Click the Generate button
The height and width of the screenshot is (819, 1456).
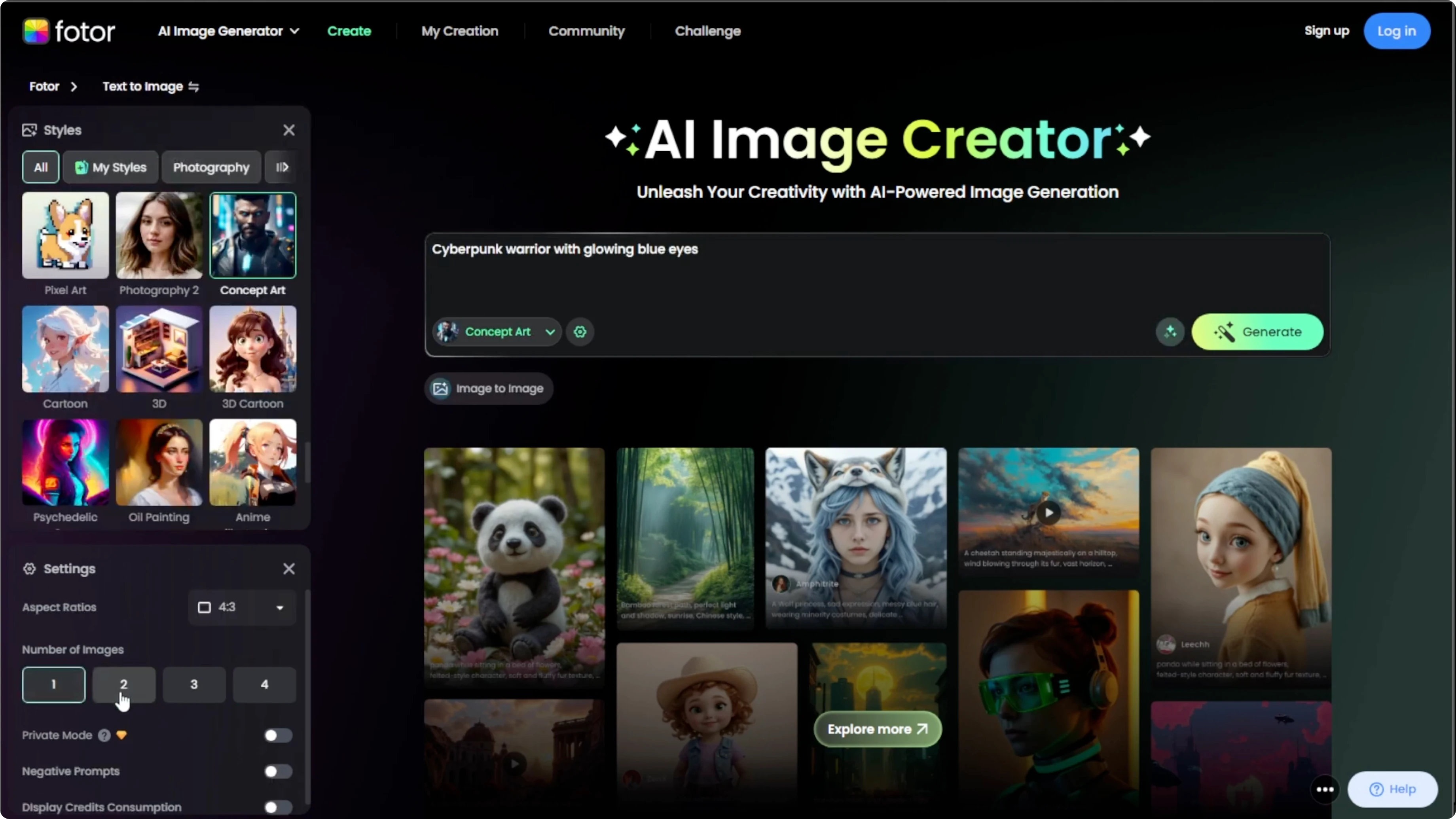pos(1257,332)
